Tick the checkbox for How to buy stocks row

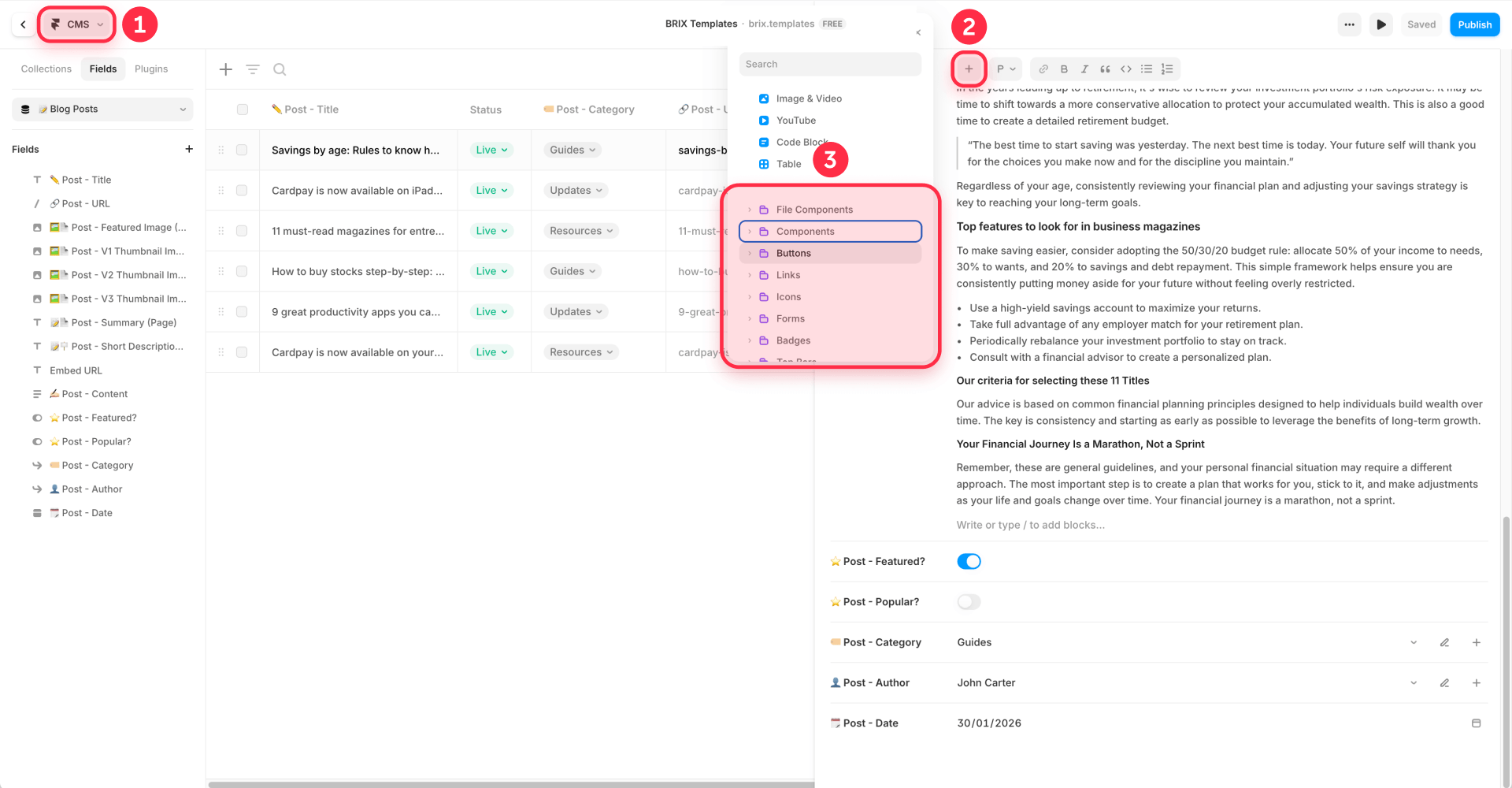pyautogui.click(x=242, y=271)
